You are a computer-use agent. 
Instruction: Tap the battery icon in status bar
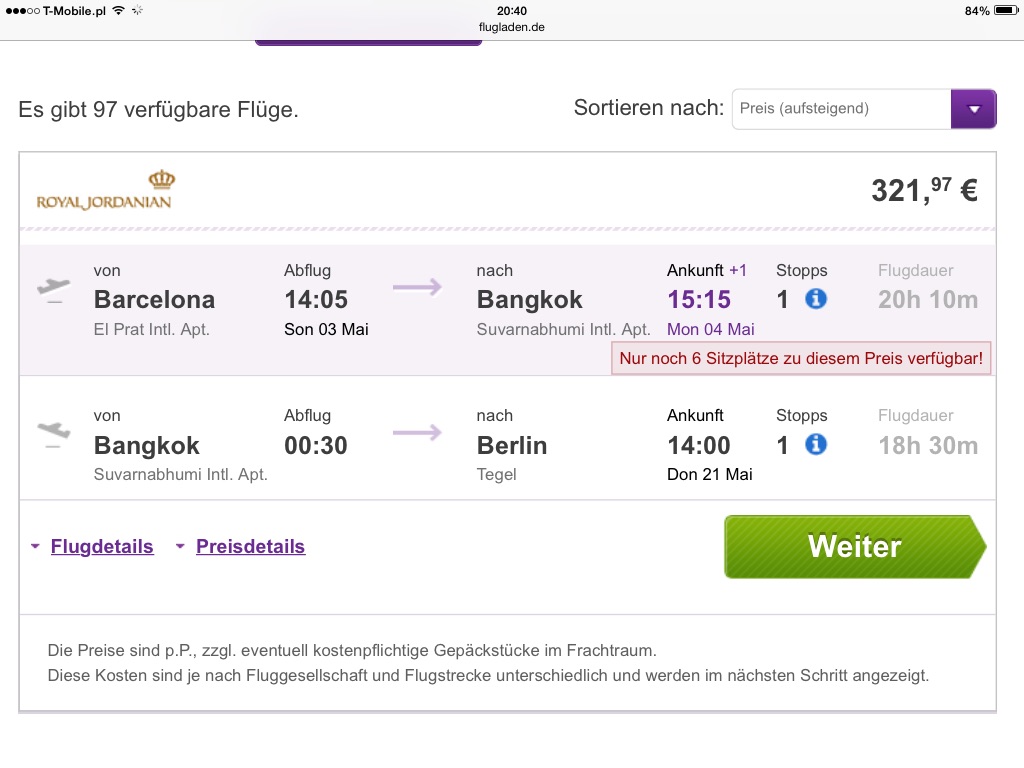pyautogui.click(x=1006, y=10)
